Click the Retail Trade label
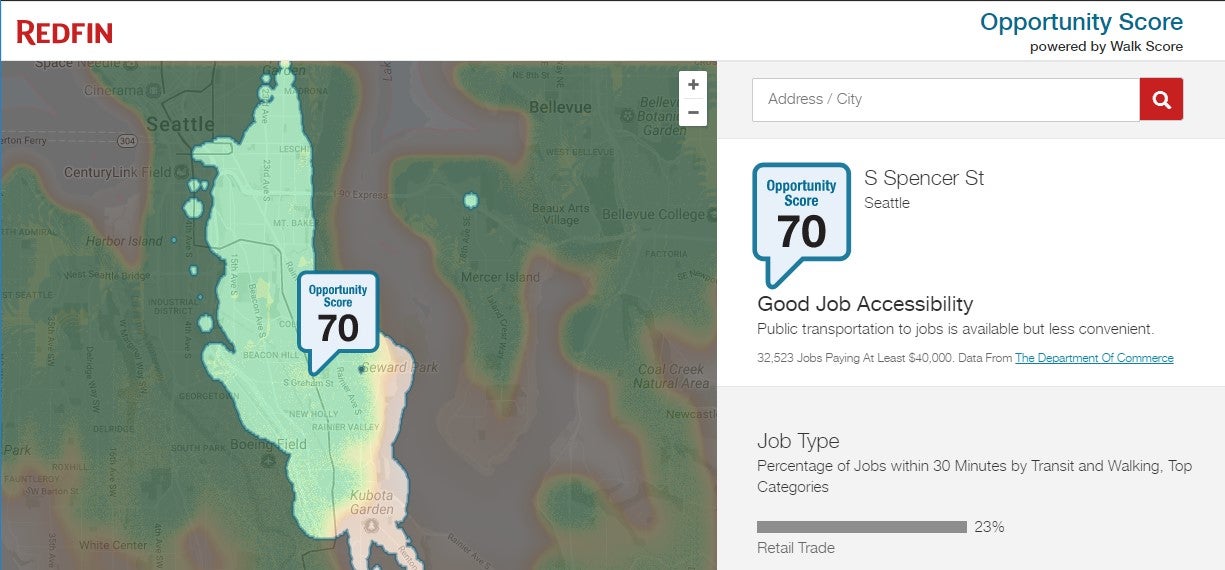Screen dimensions: 1225x570 [x=796, y=548]
